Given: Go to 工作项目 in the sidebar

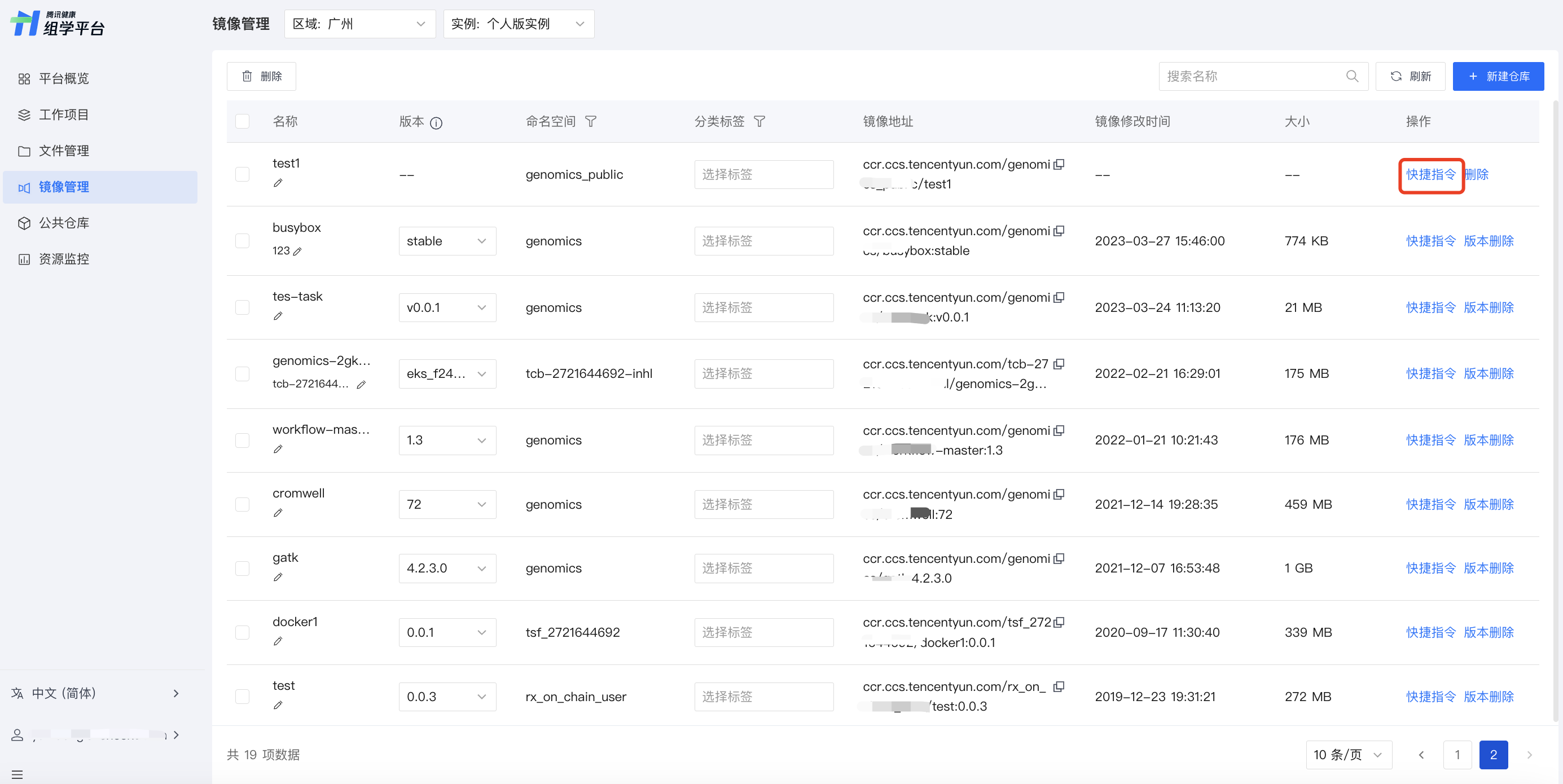Looking at the screenshot, I should tap(64, 114).
